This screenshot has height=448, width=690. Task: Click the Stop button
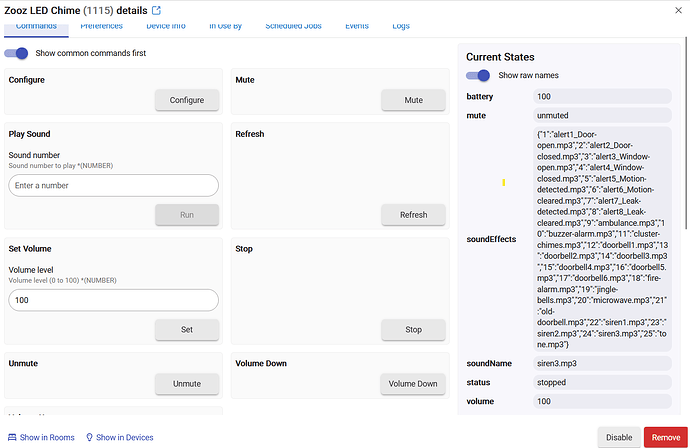pos(414,330)
